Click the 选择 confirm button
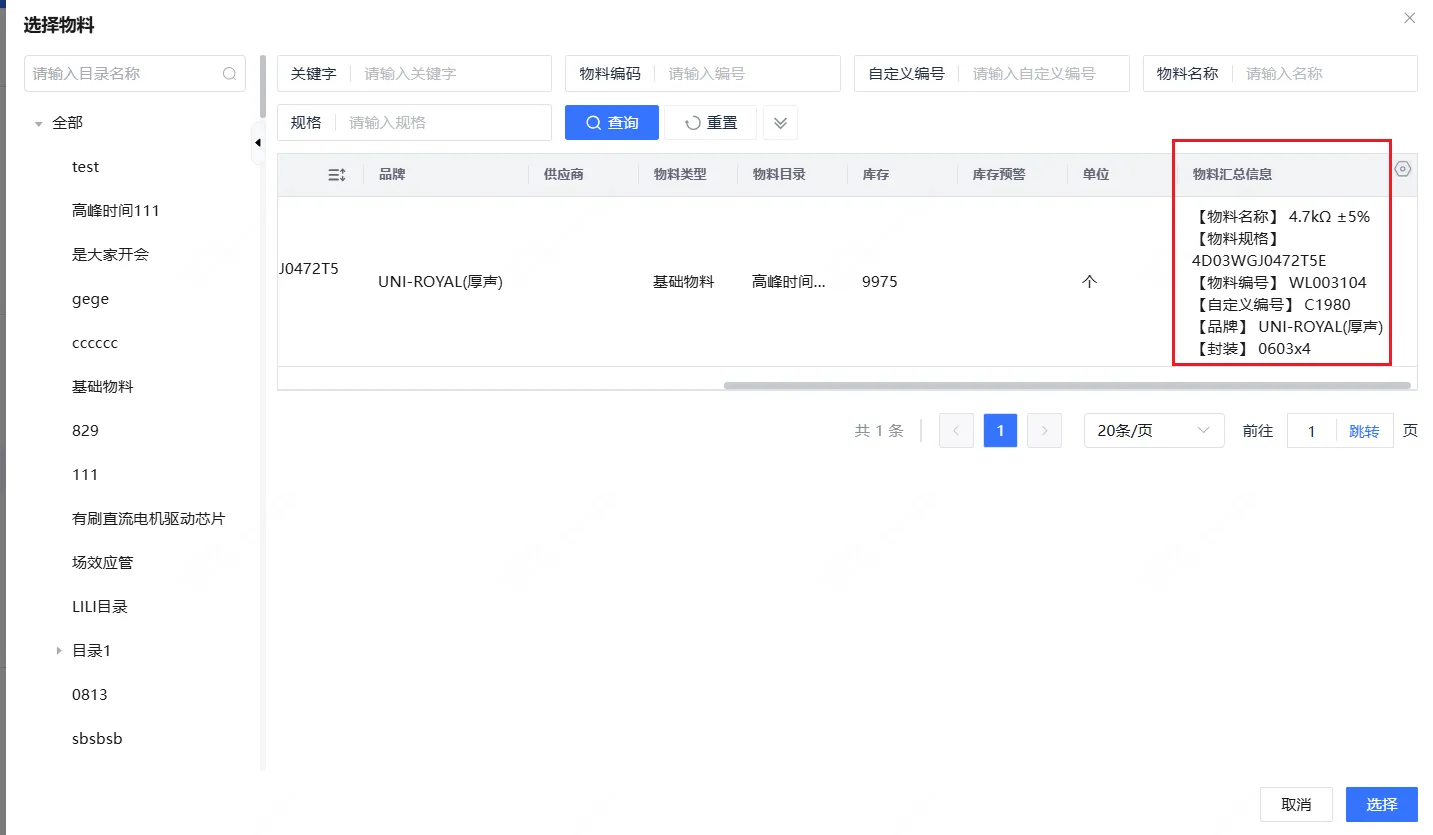 [x=1381, y=804]
